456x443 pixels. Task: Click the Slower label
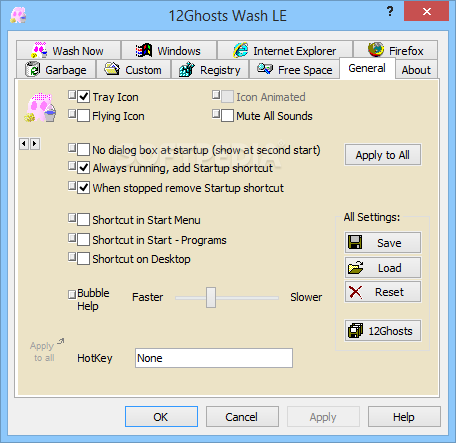pos(306,297)
